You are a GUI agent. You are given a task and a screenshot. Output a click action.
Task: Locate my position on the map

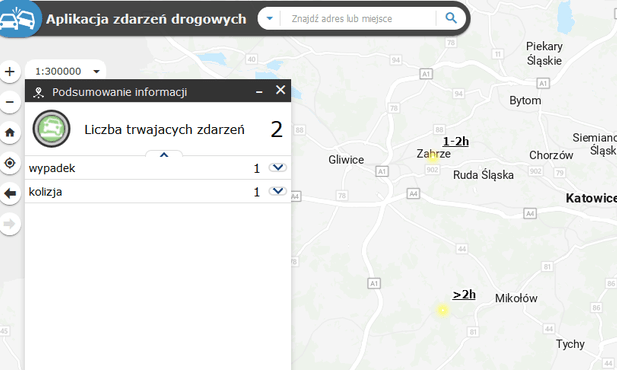pos(10,163)
